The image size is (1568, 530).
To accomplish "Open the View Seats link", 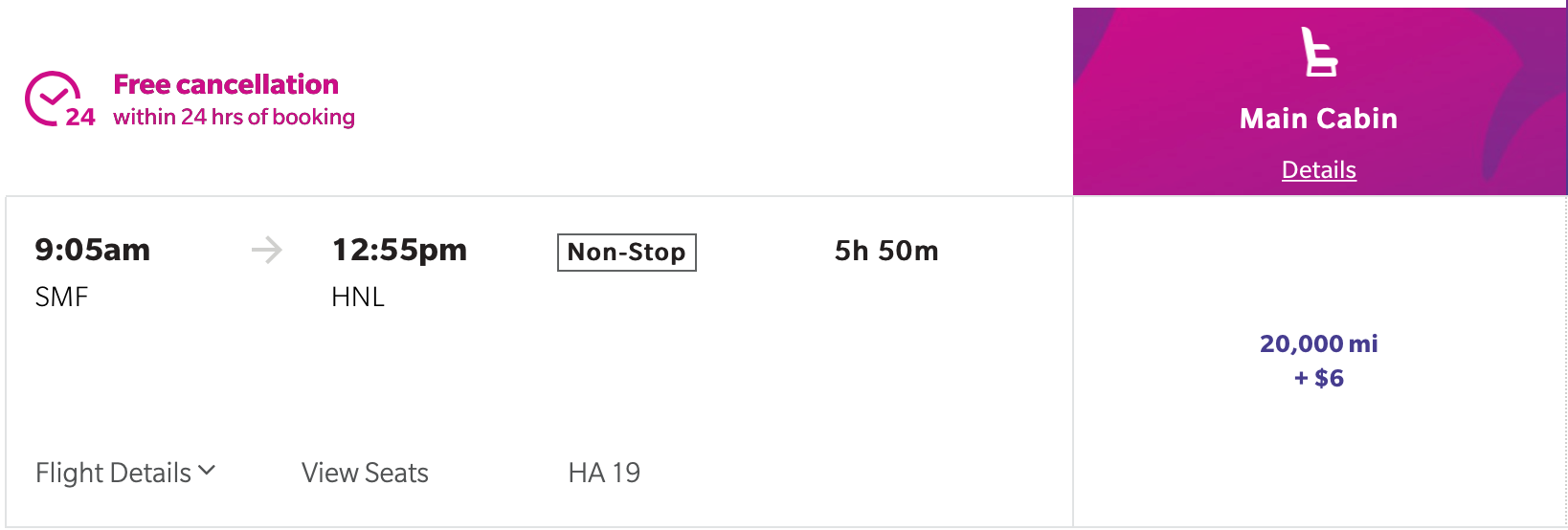I will [365, 473].
